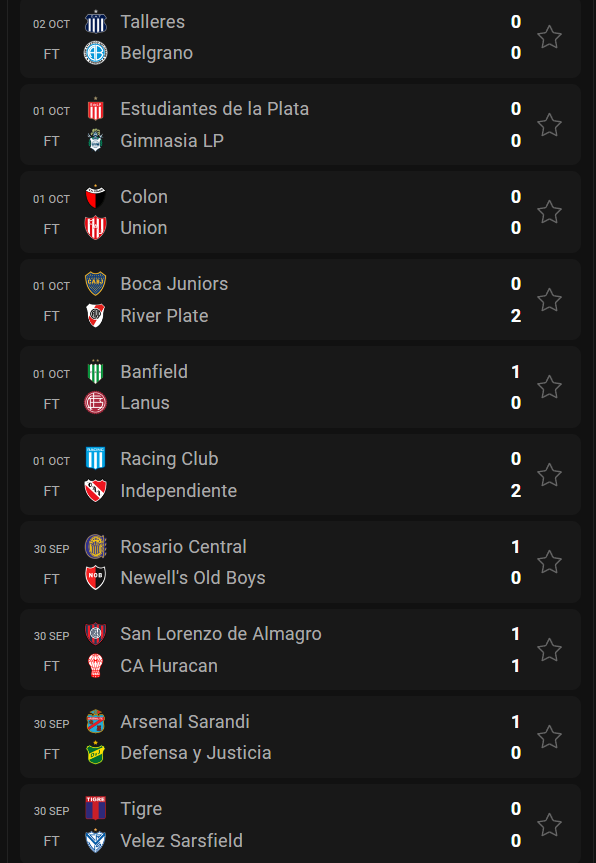Star the Racing Club vs Independiente match

pyautogui.click(x=549, y=475)
